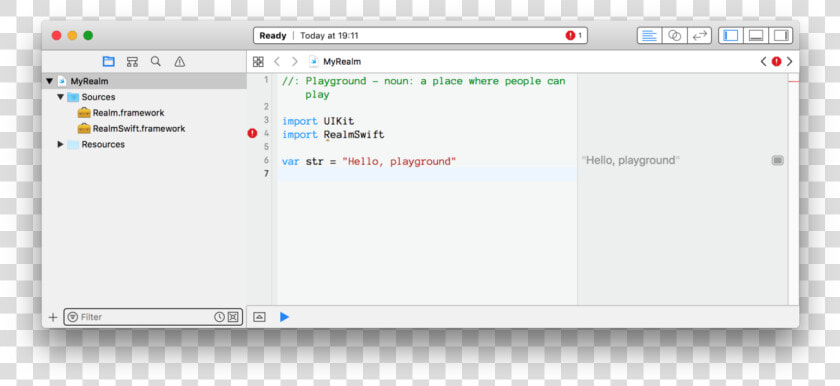Open the filter options icon in Filter field
This screenshot has width=840, height=386.
point(73,317)
